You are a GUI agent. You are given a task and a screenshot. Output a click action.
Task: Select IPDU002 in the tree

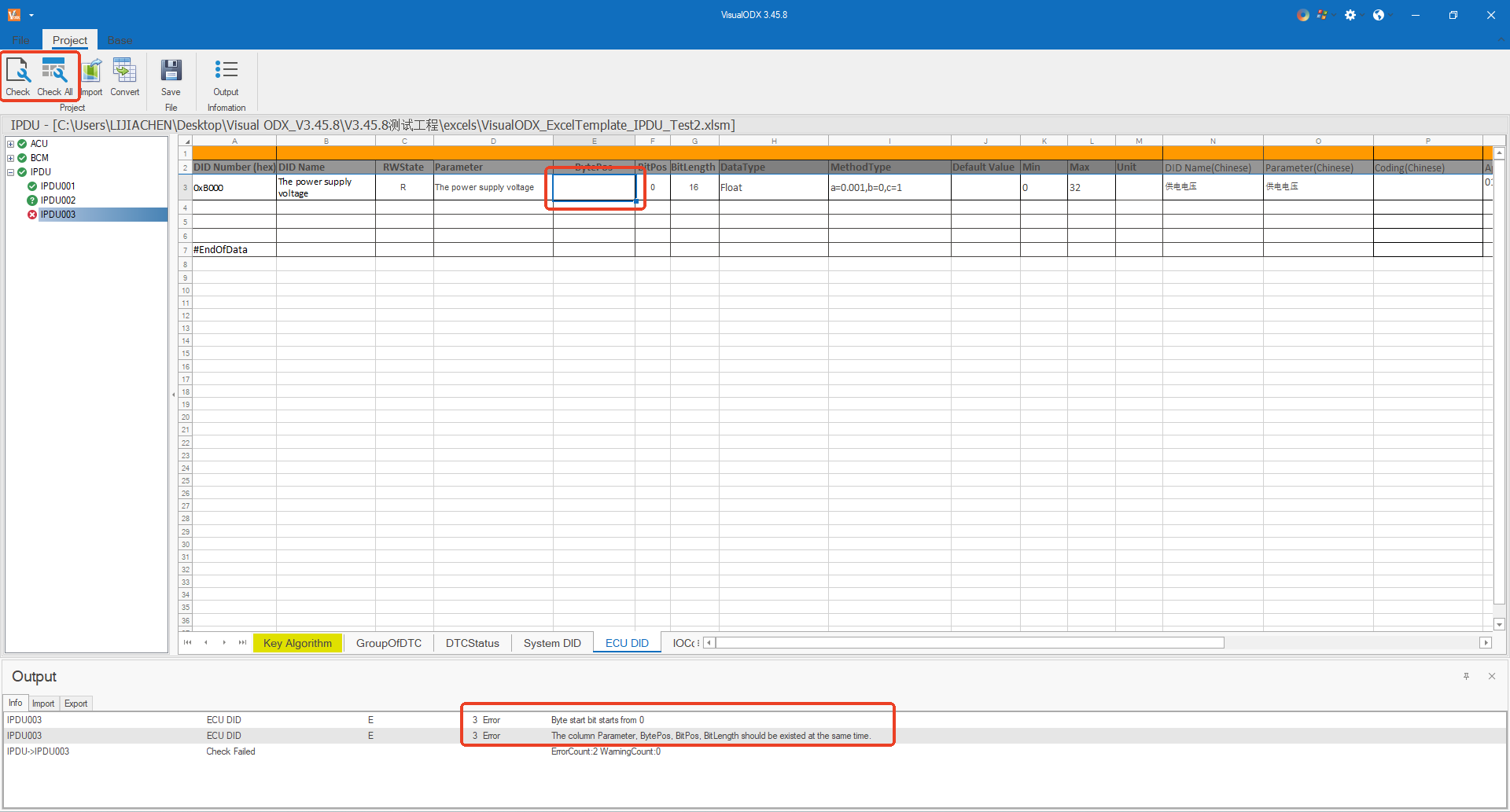click(58, 200)
